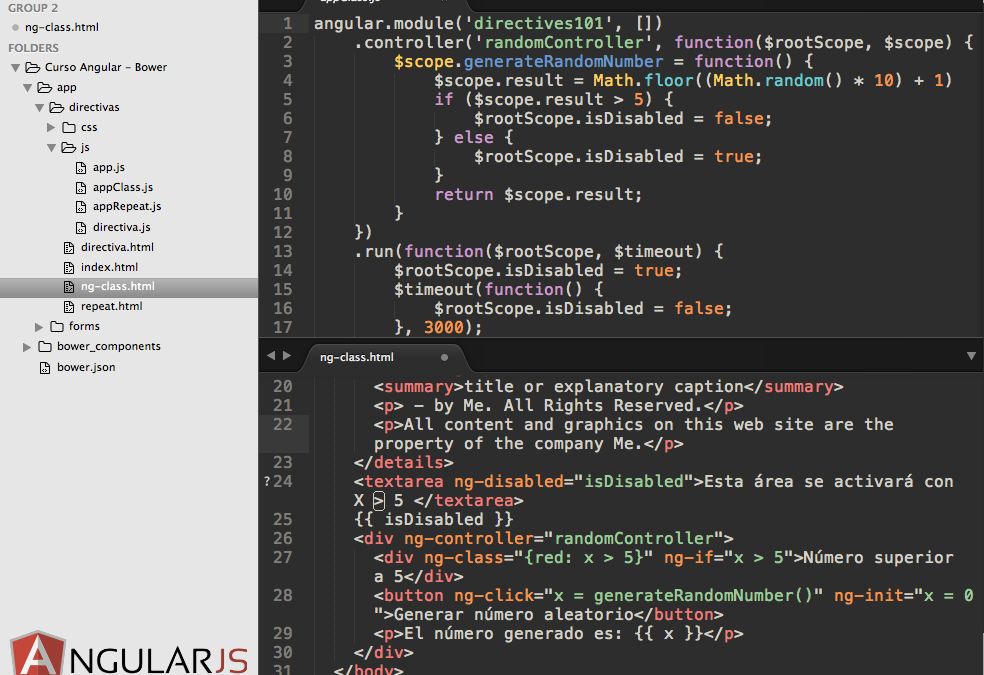Click the gray dot beside ng-class.html in Group 2
Viewport: 984px width, 675px height.
pyautogui.click(x=16, y=27)
